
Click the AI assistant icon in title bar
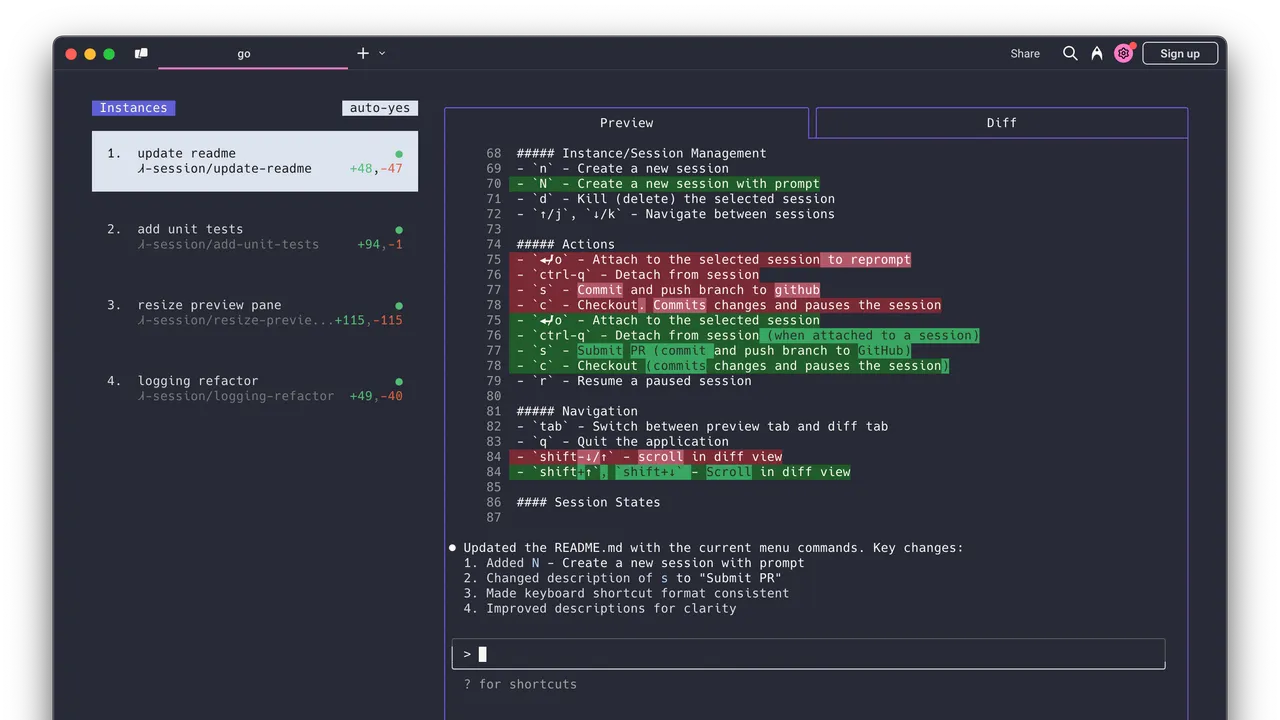pos(1097,53)
